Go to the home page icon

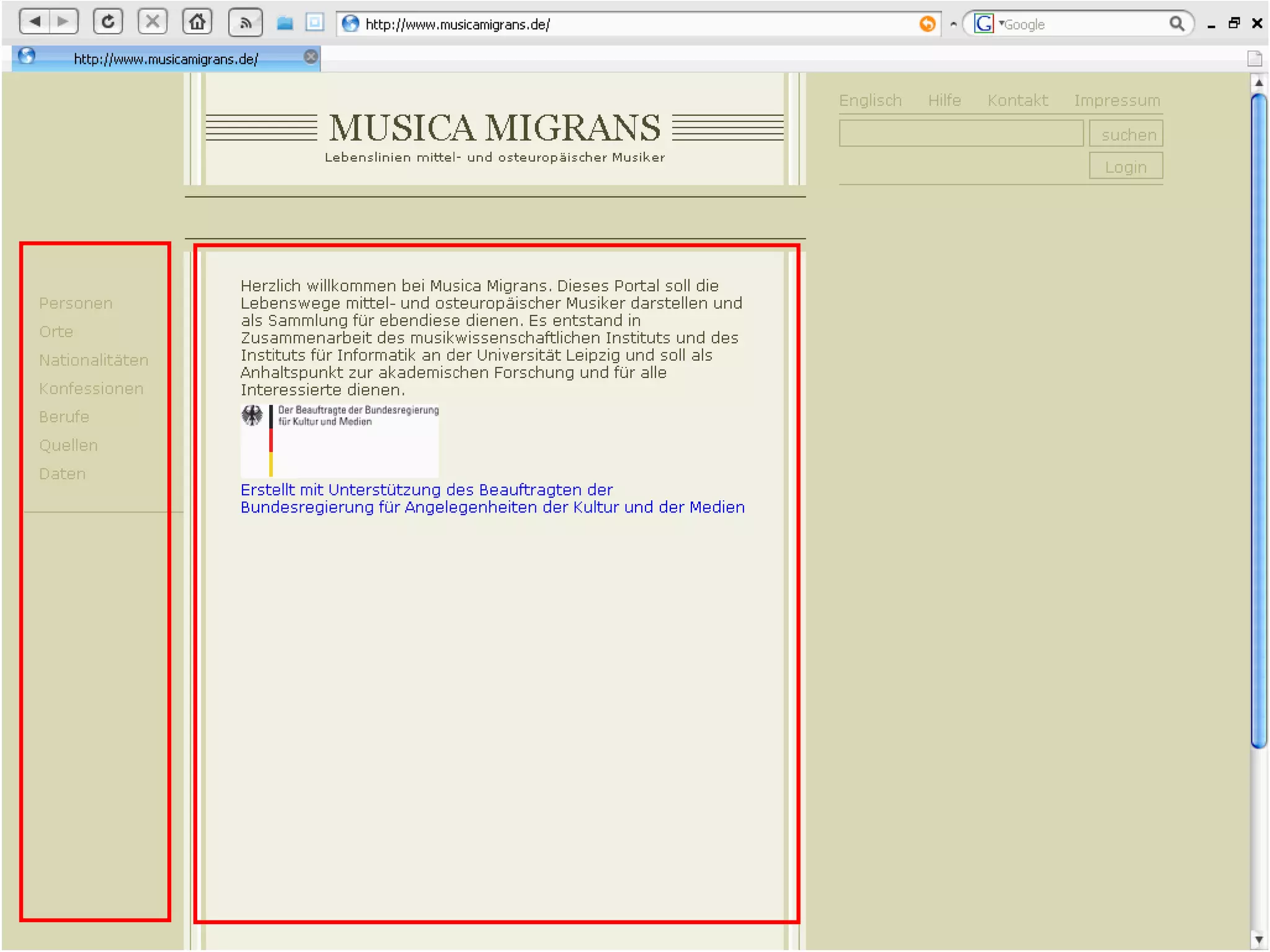pyautogui.click(x=197, y=22)
